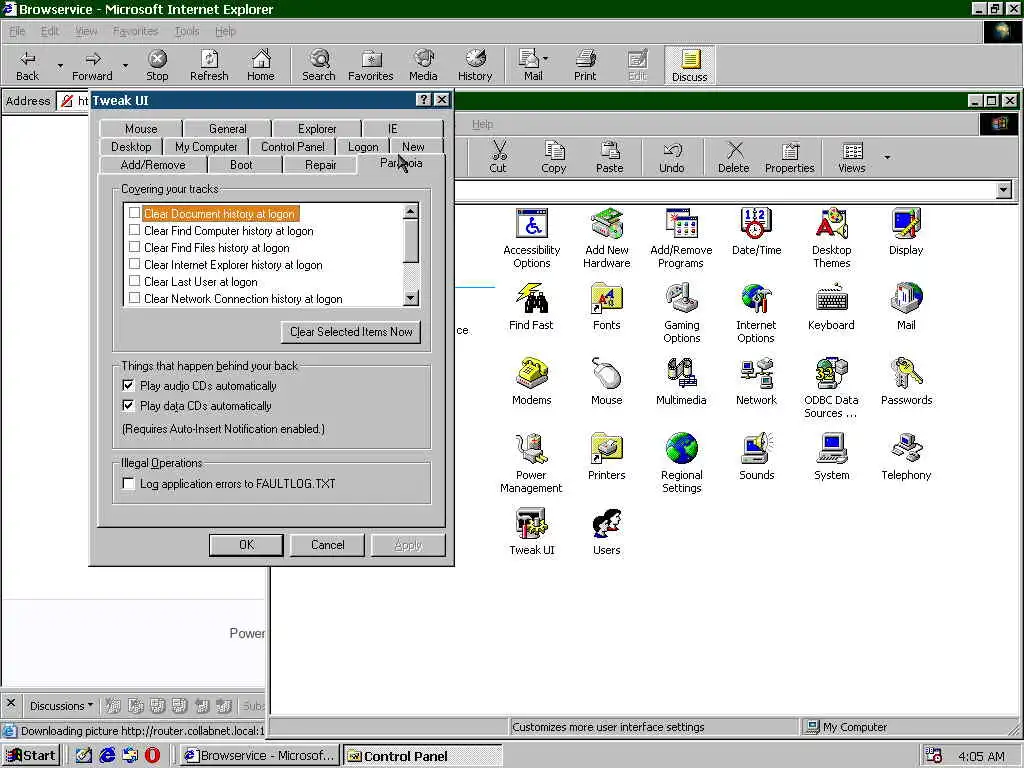Switch to Browservice taskbar button
Image resolution: width=1024 pixels, height=768 pixels.
(260, 756)
